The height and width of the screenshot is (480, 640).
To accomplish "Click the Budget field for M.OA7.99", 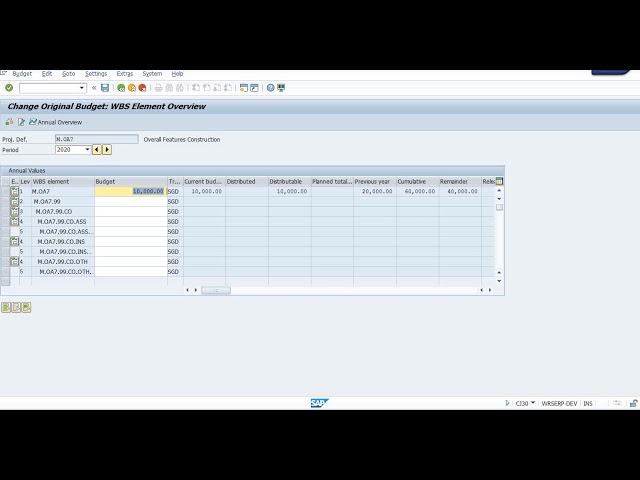I will [x=131, y=202].
